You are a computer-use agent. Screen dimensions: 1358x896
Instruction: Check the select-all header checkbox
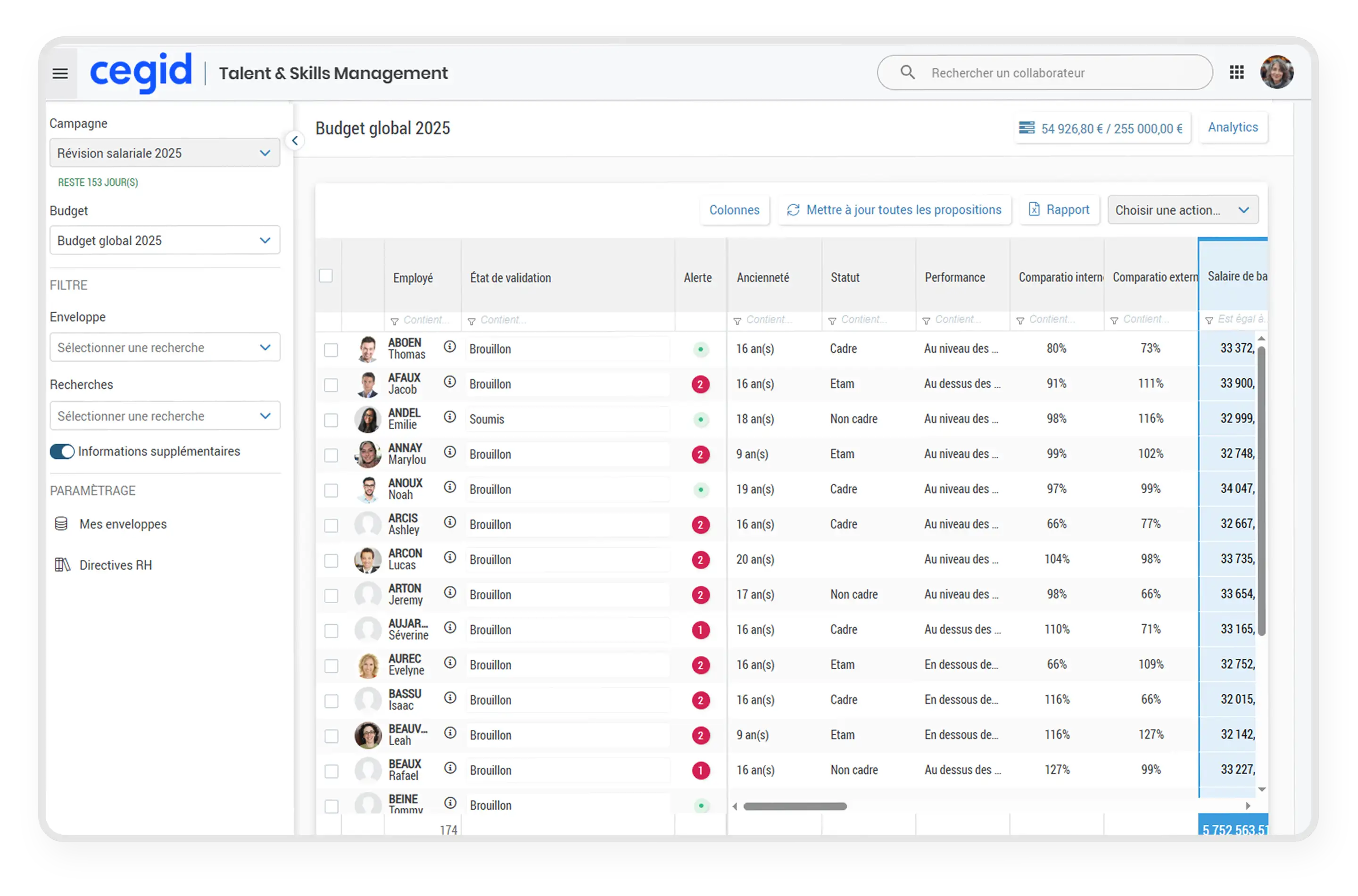pyautogui.click(x=326, y=276)
